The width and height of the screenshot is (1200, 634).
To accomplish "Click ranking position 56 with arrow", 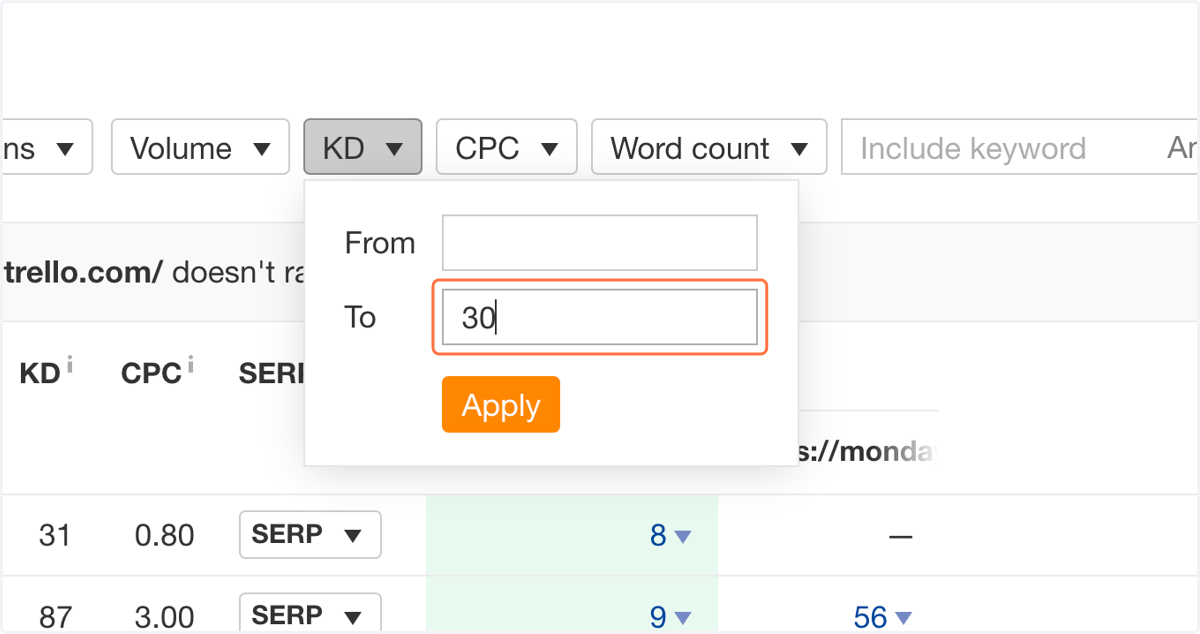I will tap(883, 617).
